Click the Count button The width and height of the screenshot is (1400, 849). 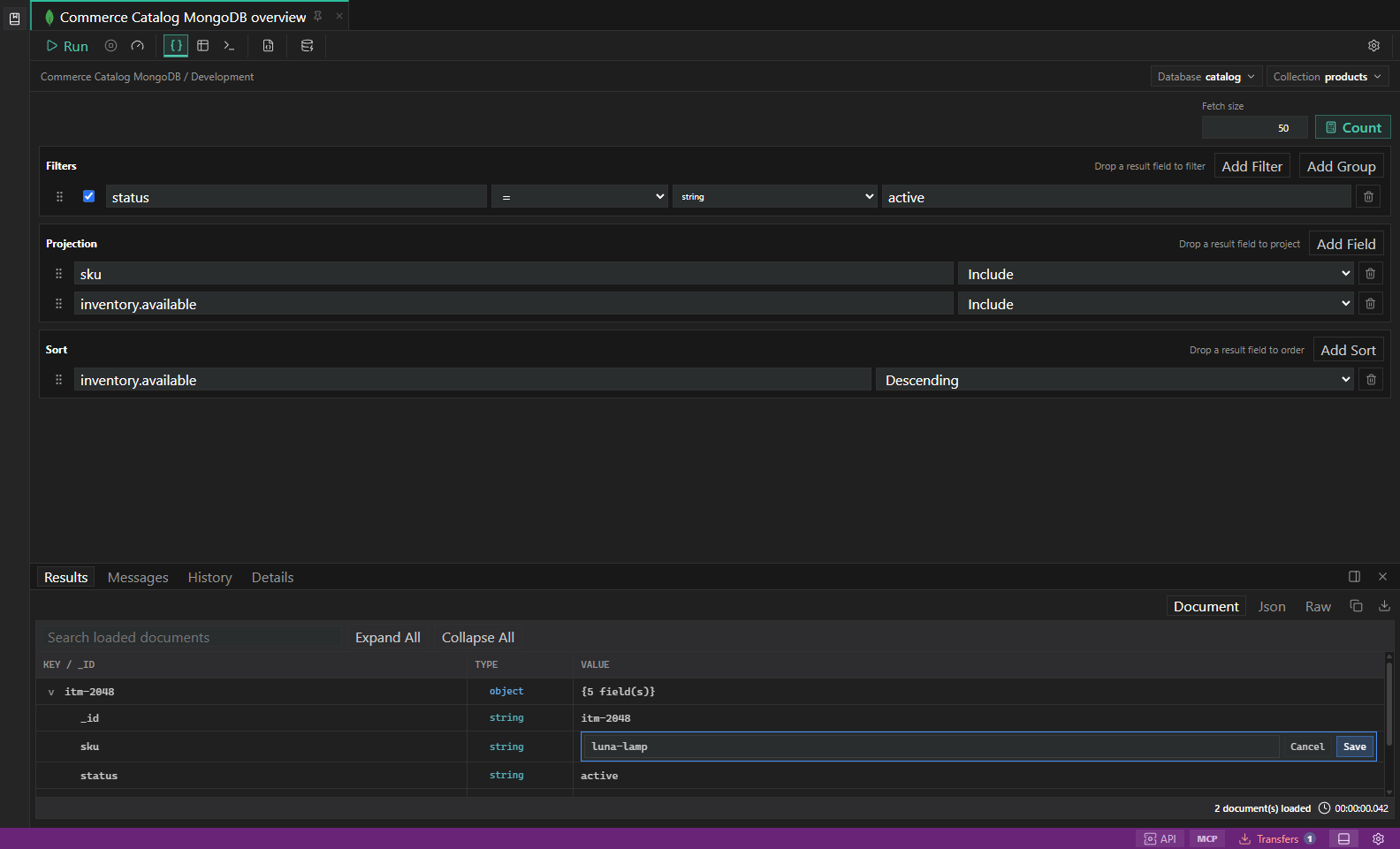tap(1353, 127)
